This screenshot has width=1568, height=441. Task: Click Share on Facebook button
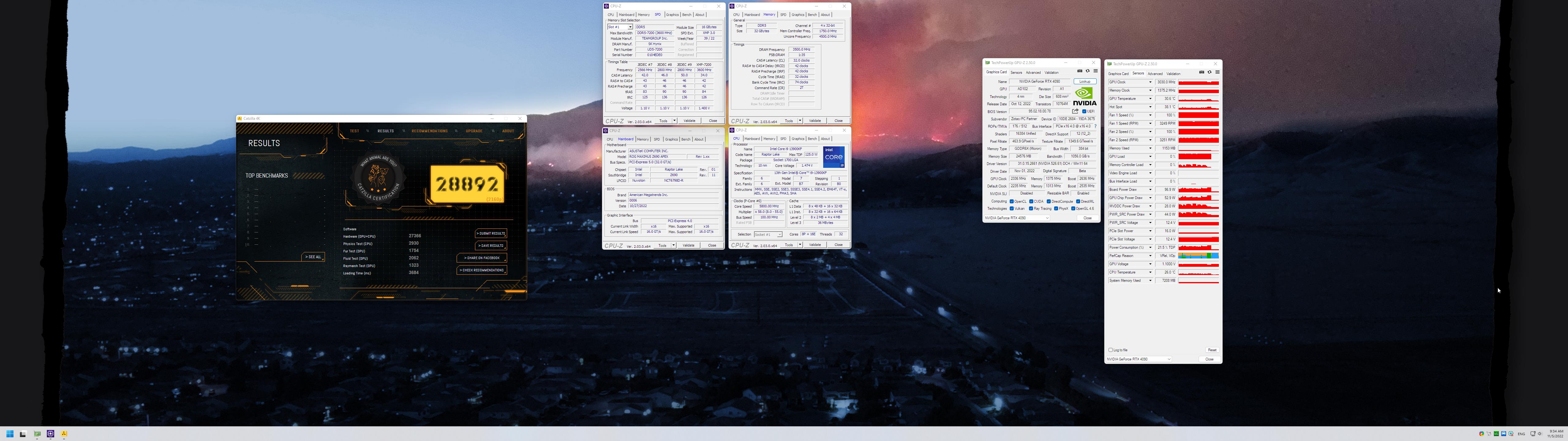click(x=481, y=258)
